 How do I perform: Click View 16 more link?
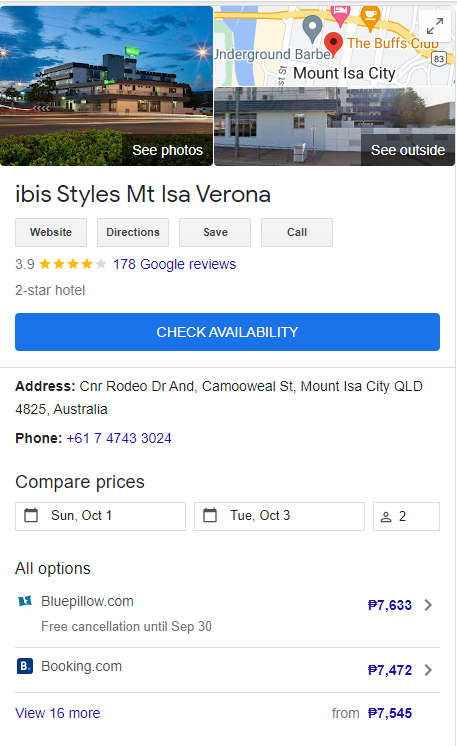58,713
